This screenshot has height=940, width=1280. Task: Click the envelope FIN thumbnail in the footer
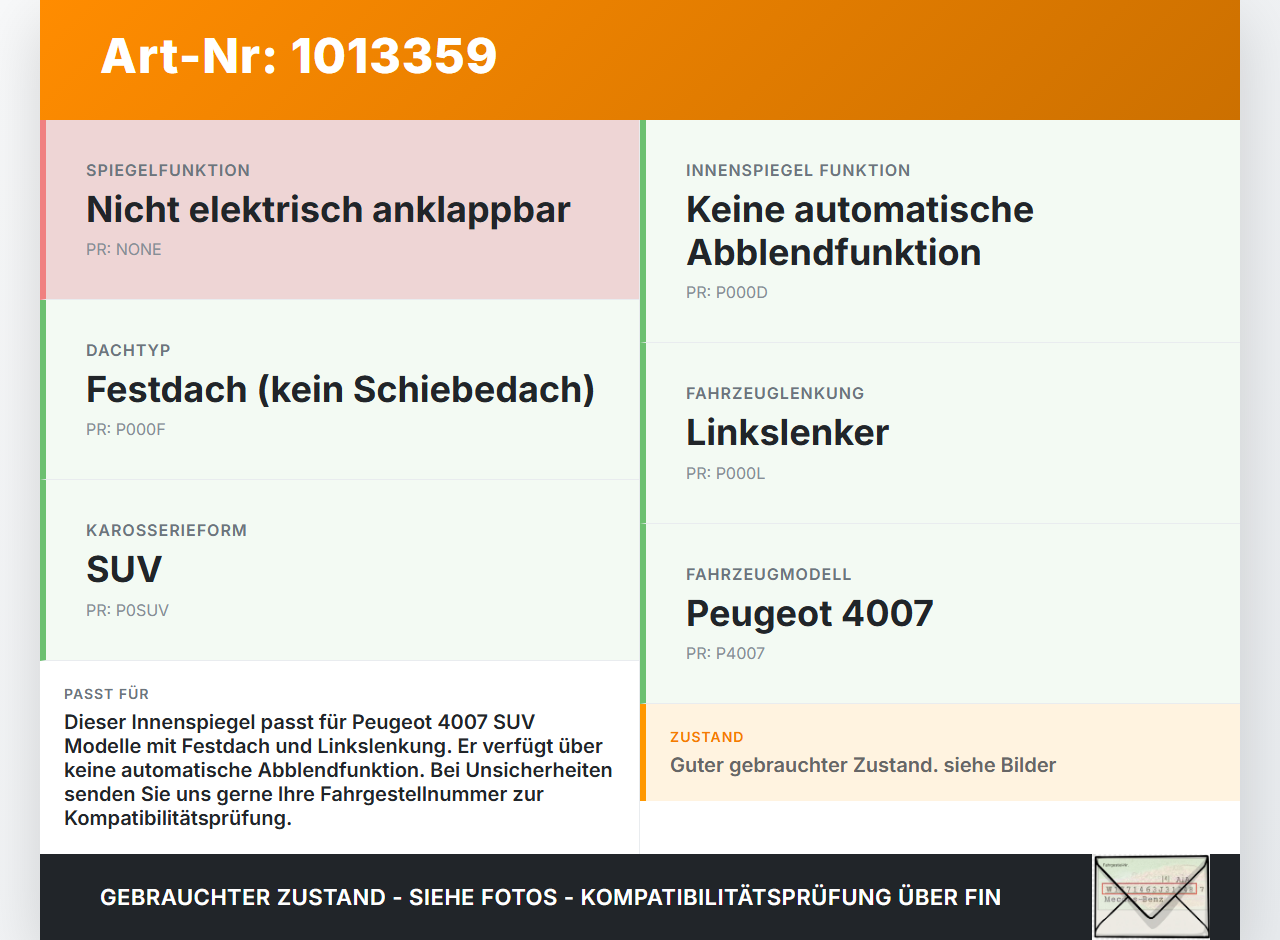pos(1151,896)
